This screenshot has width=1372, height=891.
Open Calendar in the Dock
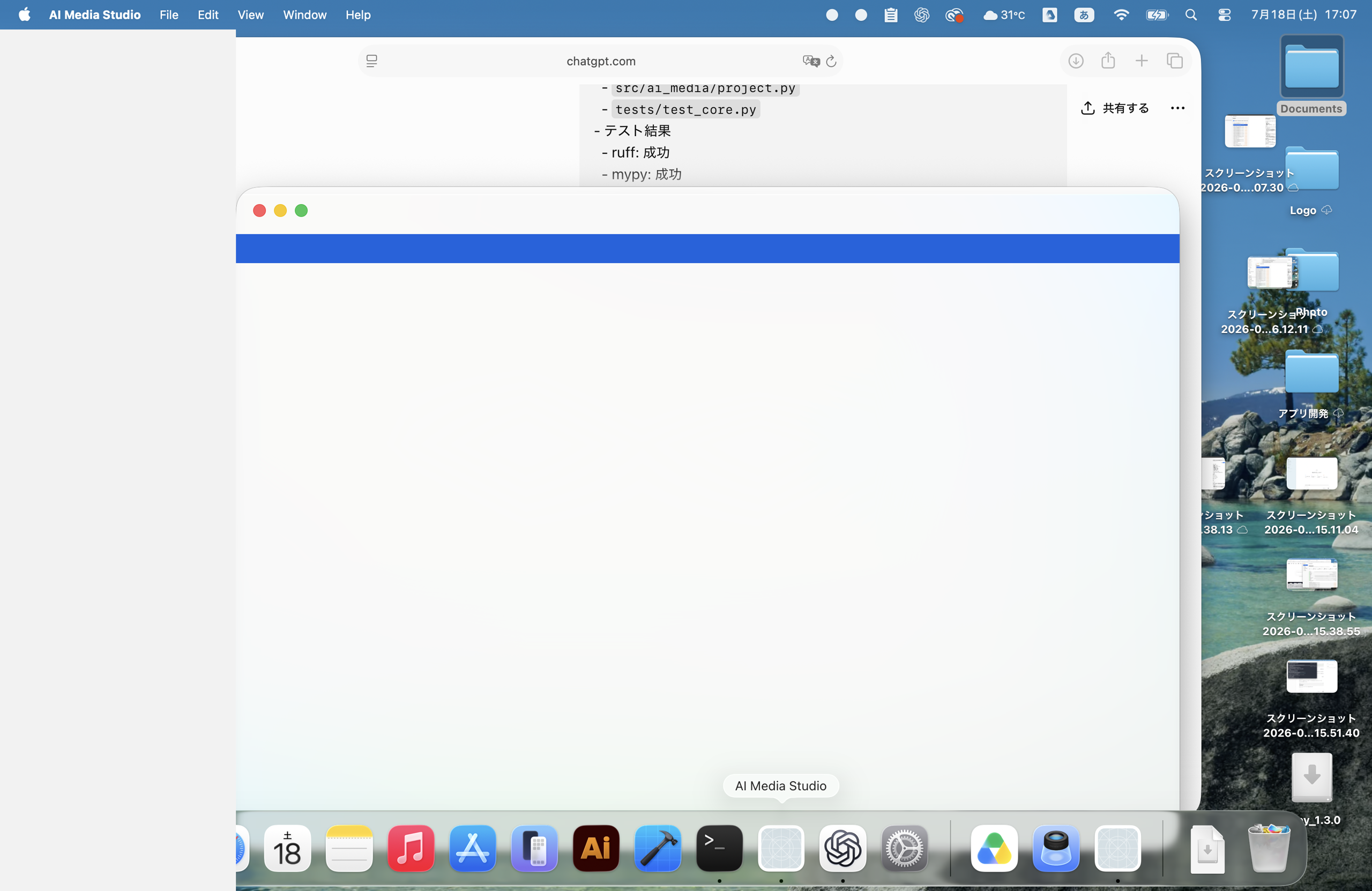coord(287,848)
